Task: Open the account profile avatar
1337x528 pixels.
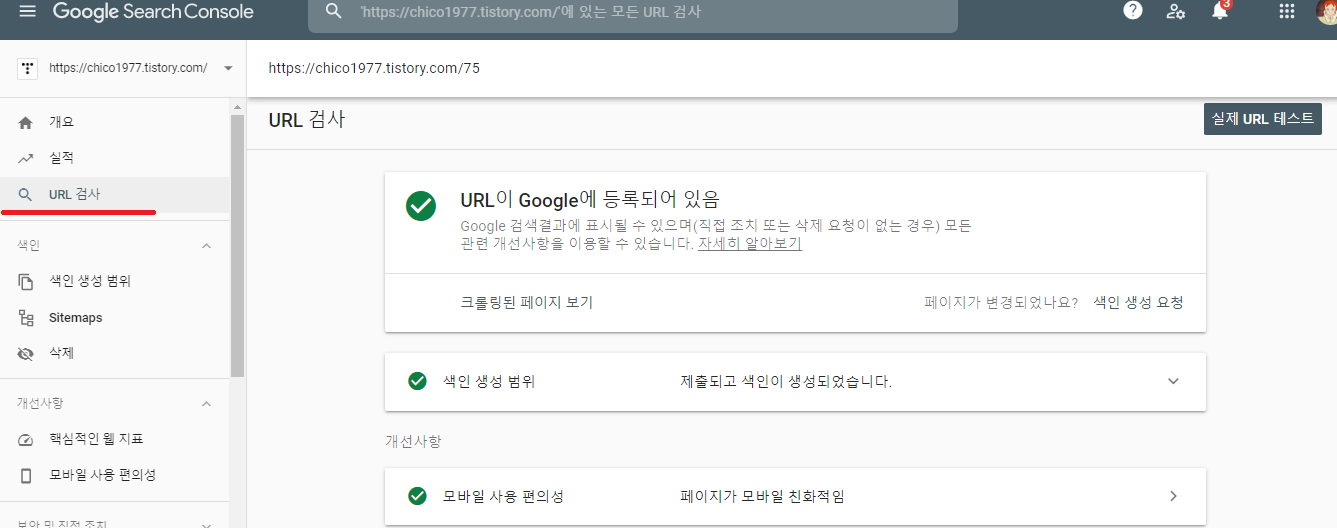Action: (x=1327, y=11)
